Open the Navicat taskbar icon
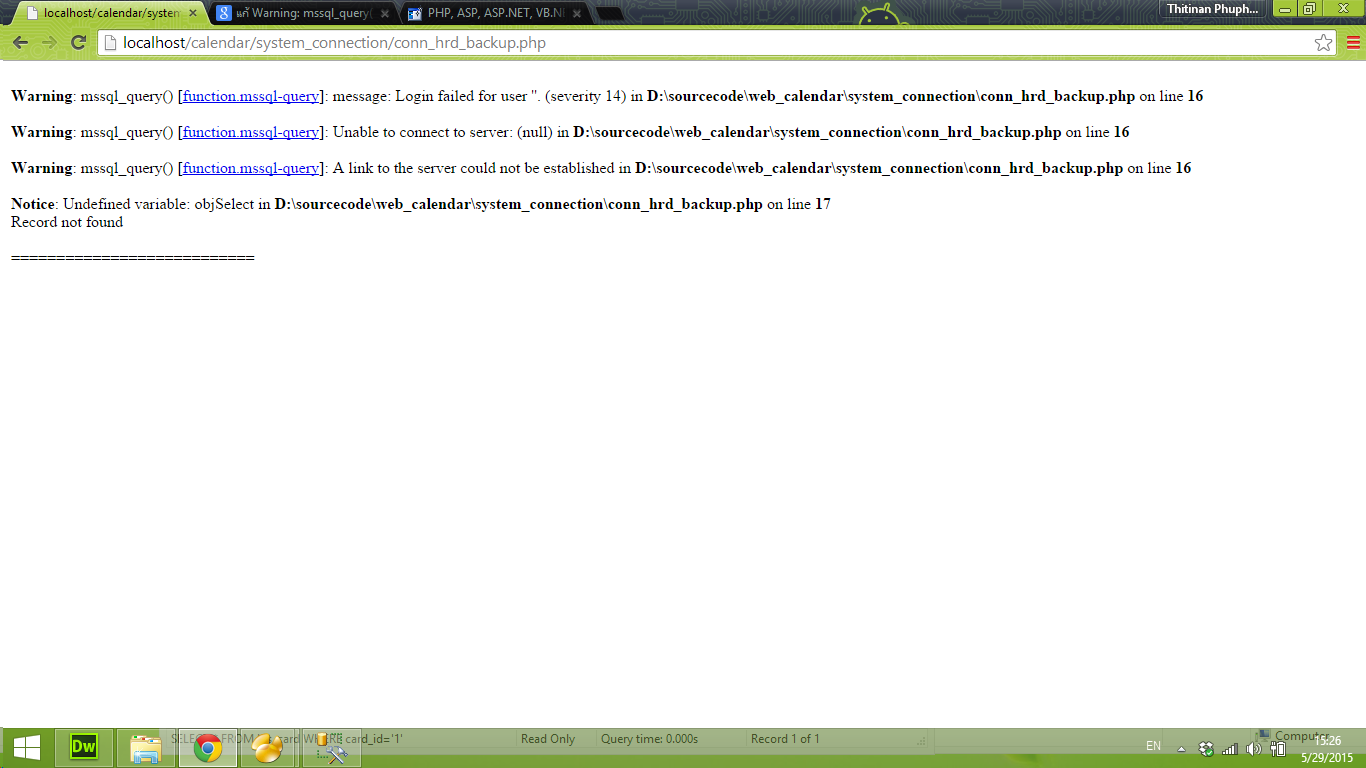The width and height of the screenshot is (1366, 768). pos(268,748)
